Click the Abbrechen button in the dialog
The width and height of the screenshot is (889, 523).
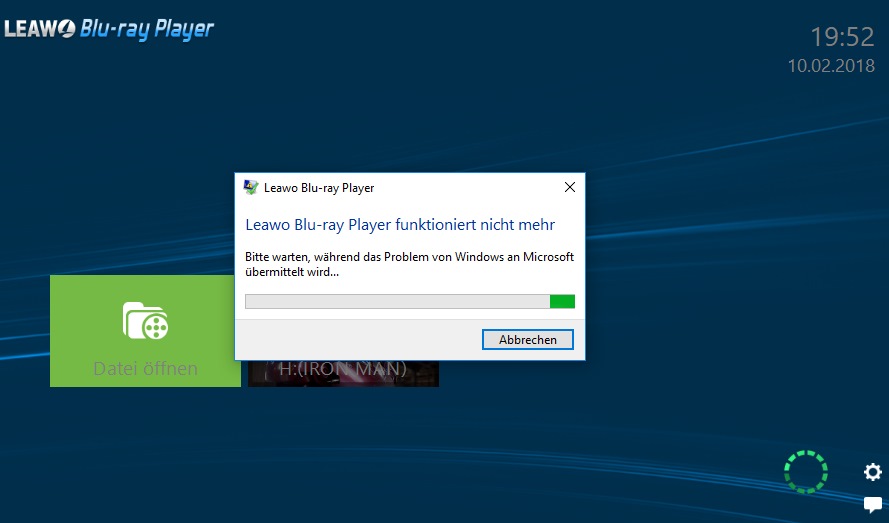click(x=527, y=339)
